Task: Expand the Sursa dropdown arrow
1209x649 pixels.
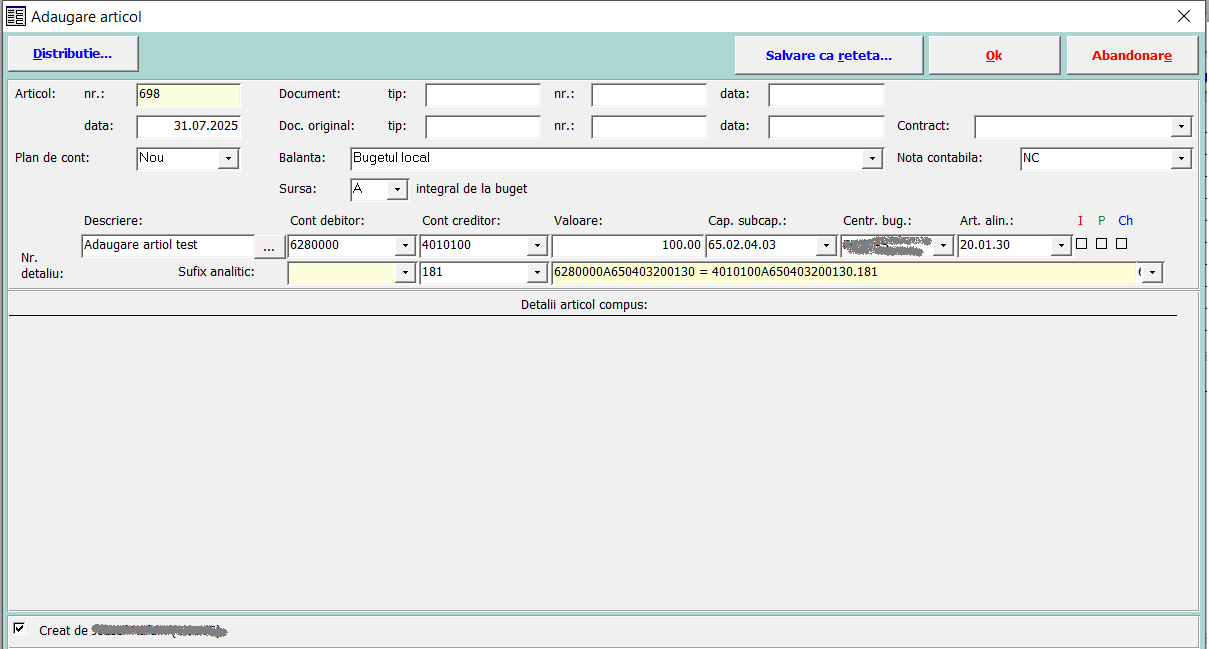Action: point(398,189)
